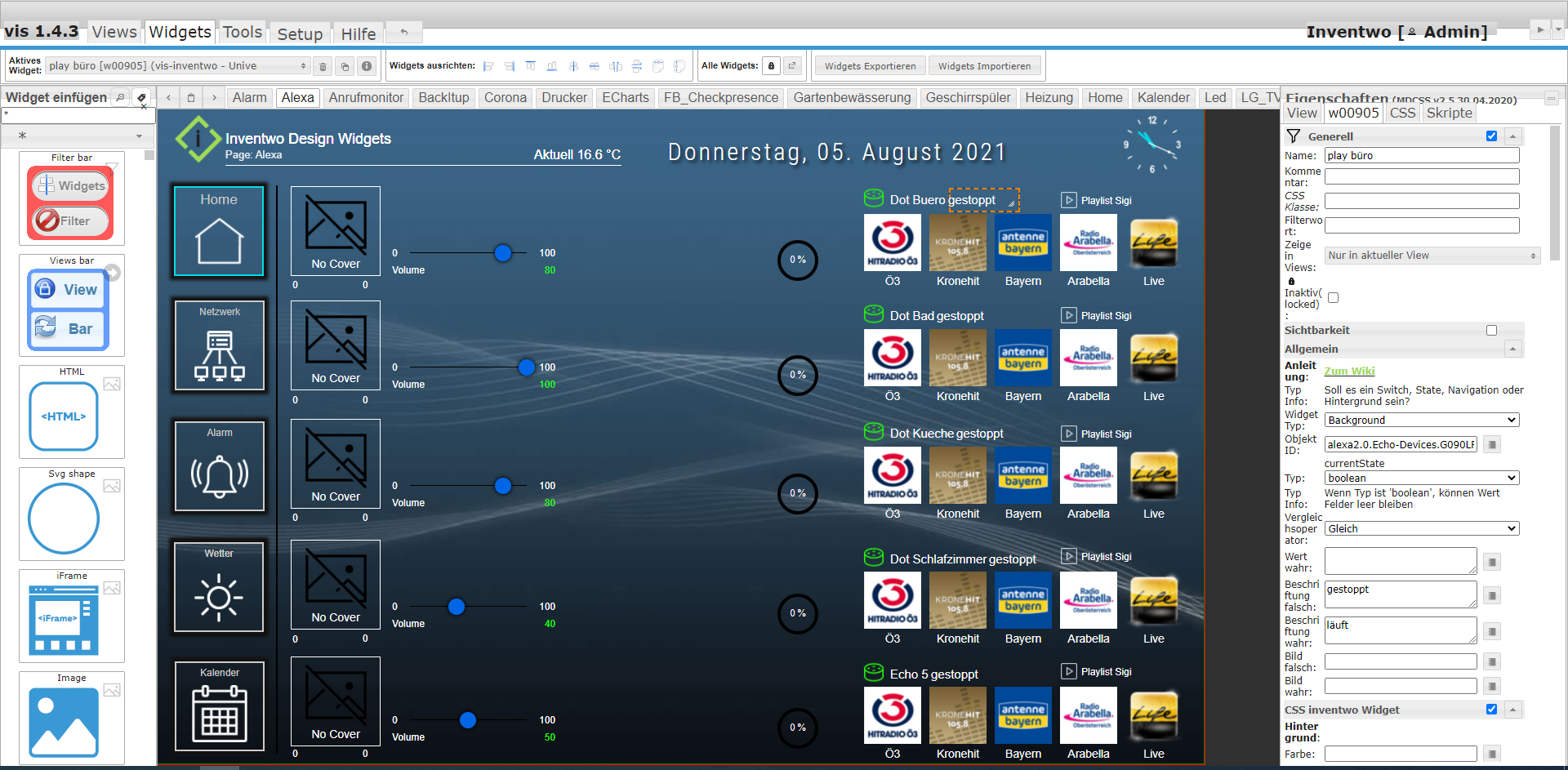Open the Views menu

[x=114, y=32]
